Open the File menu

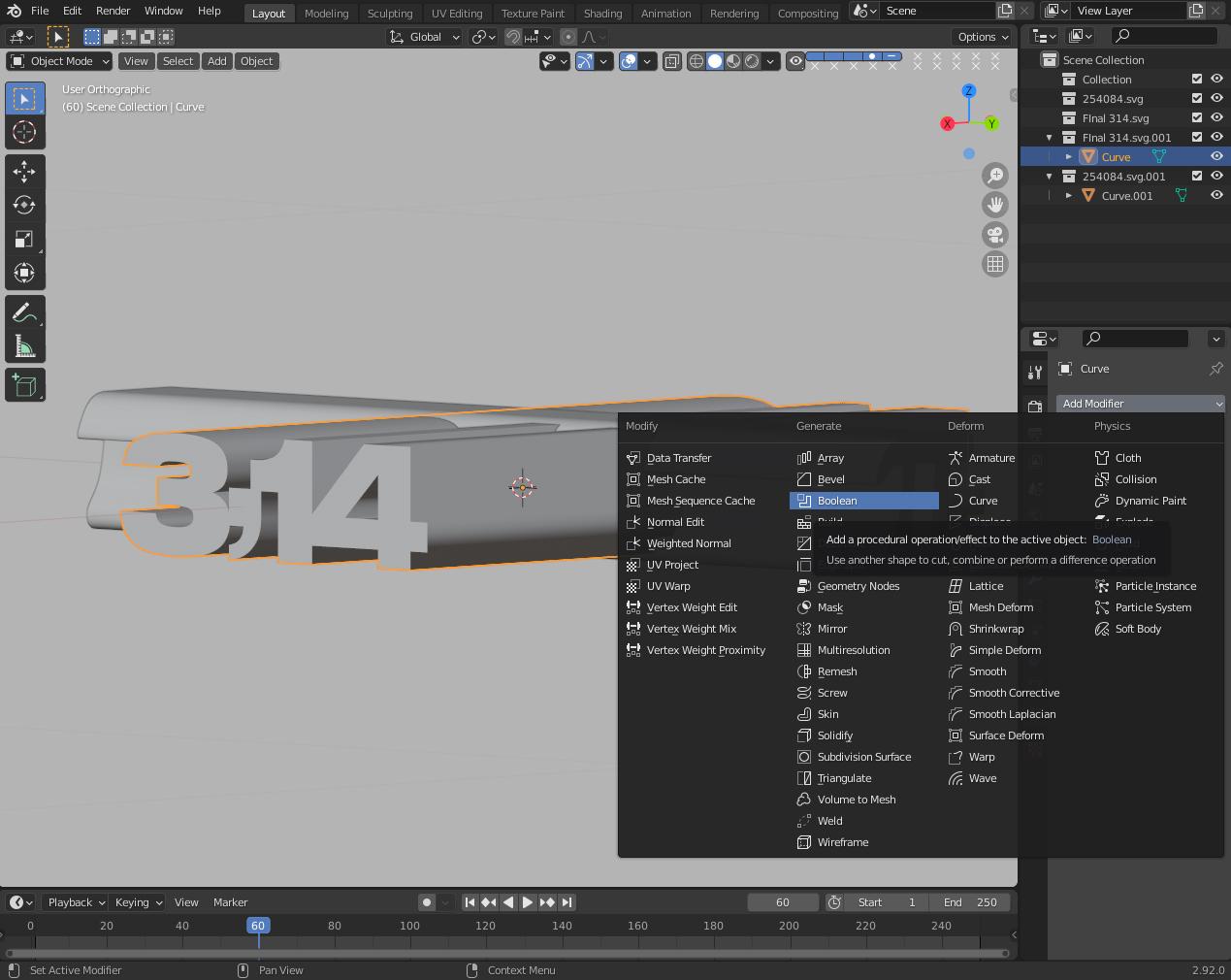pos(40,11)
